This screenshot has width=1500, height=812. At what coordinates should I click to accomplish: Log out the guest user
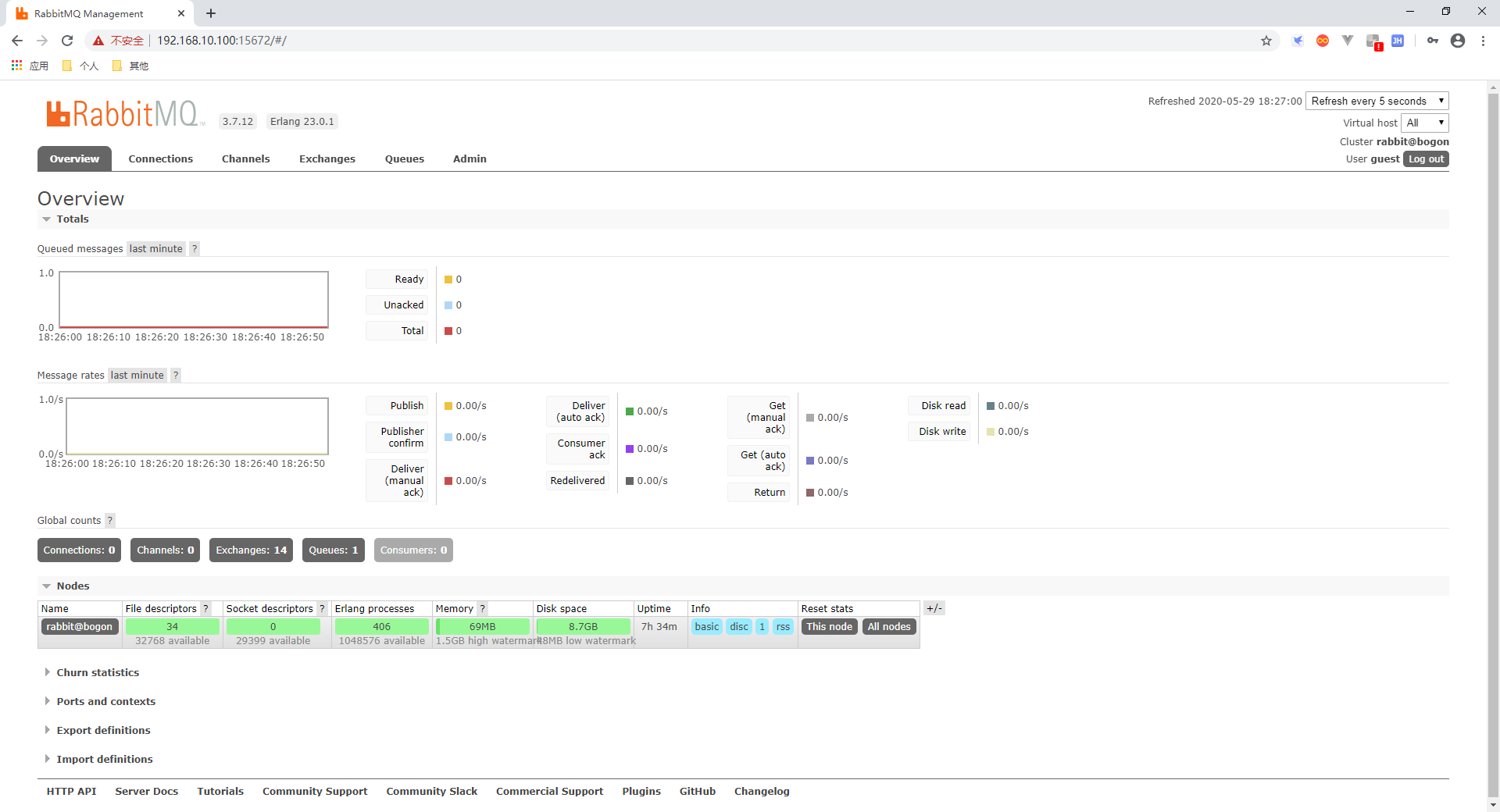(1426, 158)
